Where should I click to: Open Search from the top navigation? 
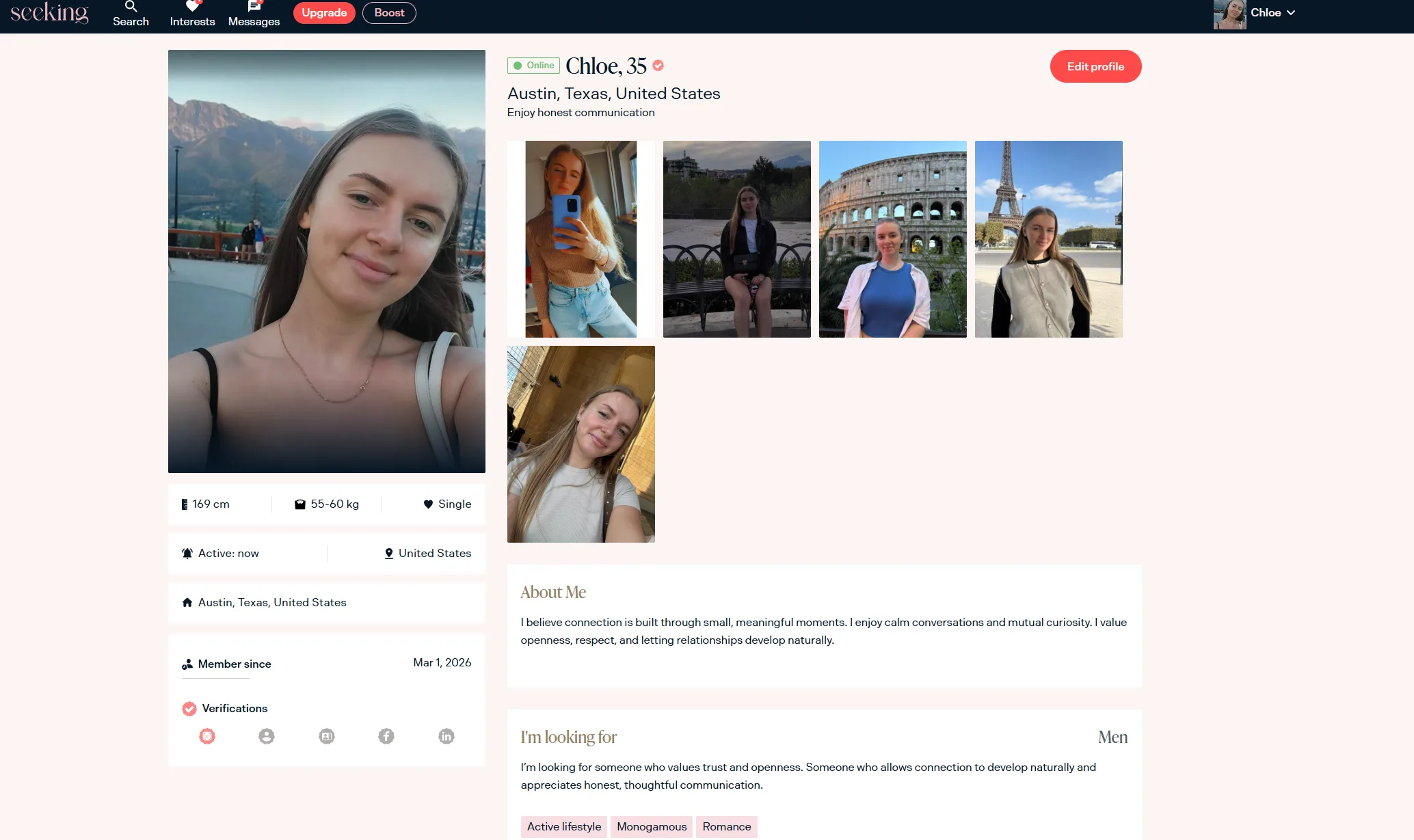(x=131, y=14)
